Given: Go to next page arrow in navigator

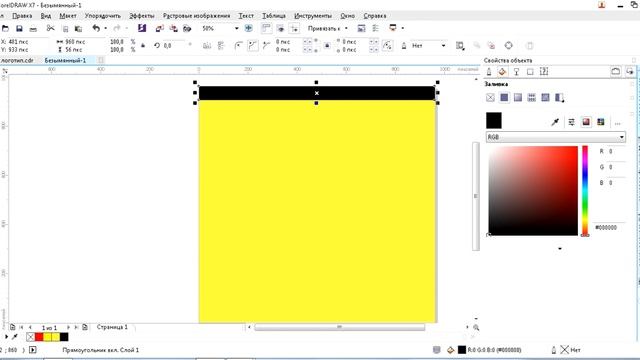Looking at the screenshot, I should 68,327.
